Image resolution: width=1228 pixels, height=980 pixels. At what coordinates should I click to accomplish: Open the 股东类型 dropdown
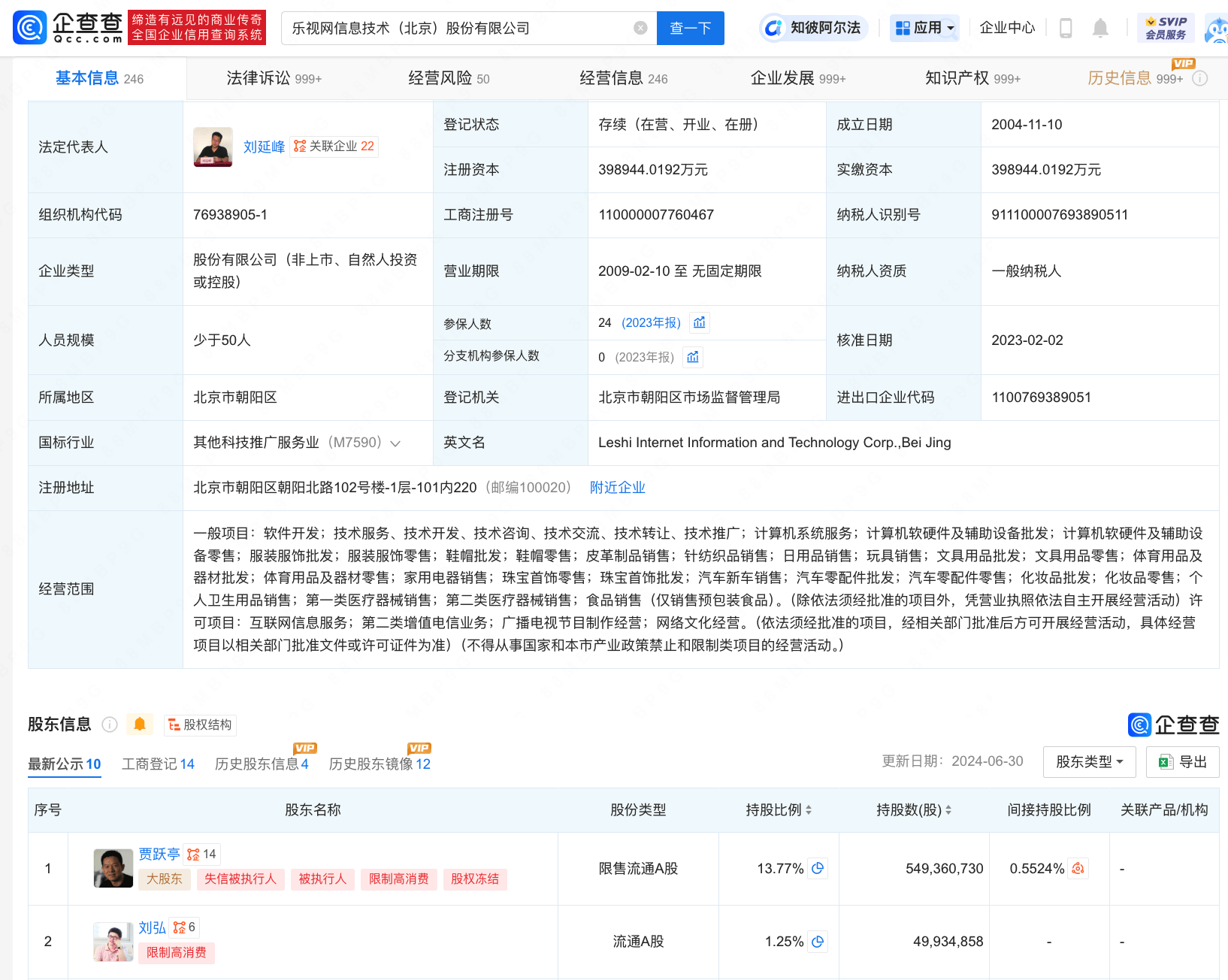coord(1089,761)
